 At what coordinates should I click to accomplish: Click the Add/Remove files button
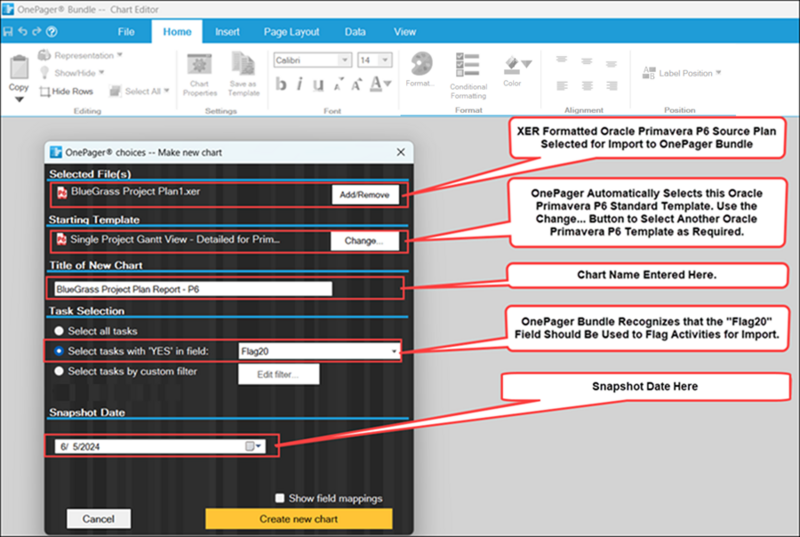pyautogui.click(x=365, y=194)
